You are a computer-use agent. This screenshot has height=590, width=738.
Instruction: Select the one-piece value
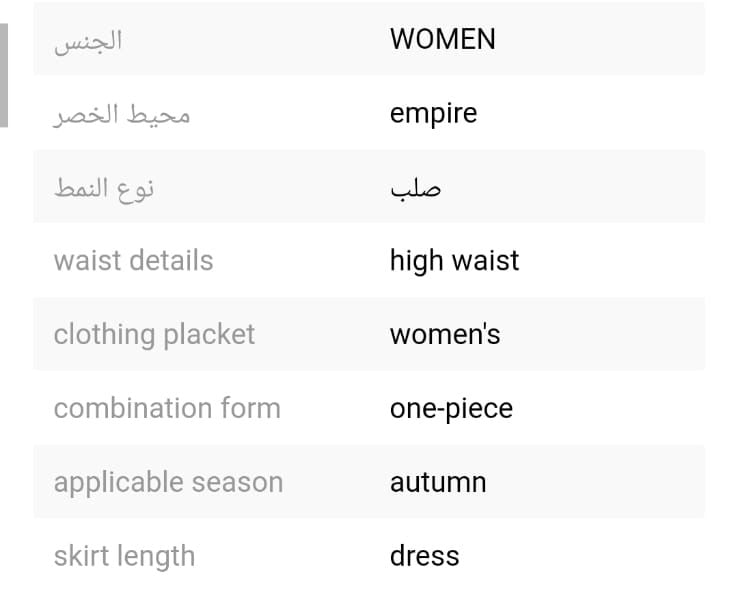point(451,408)
